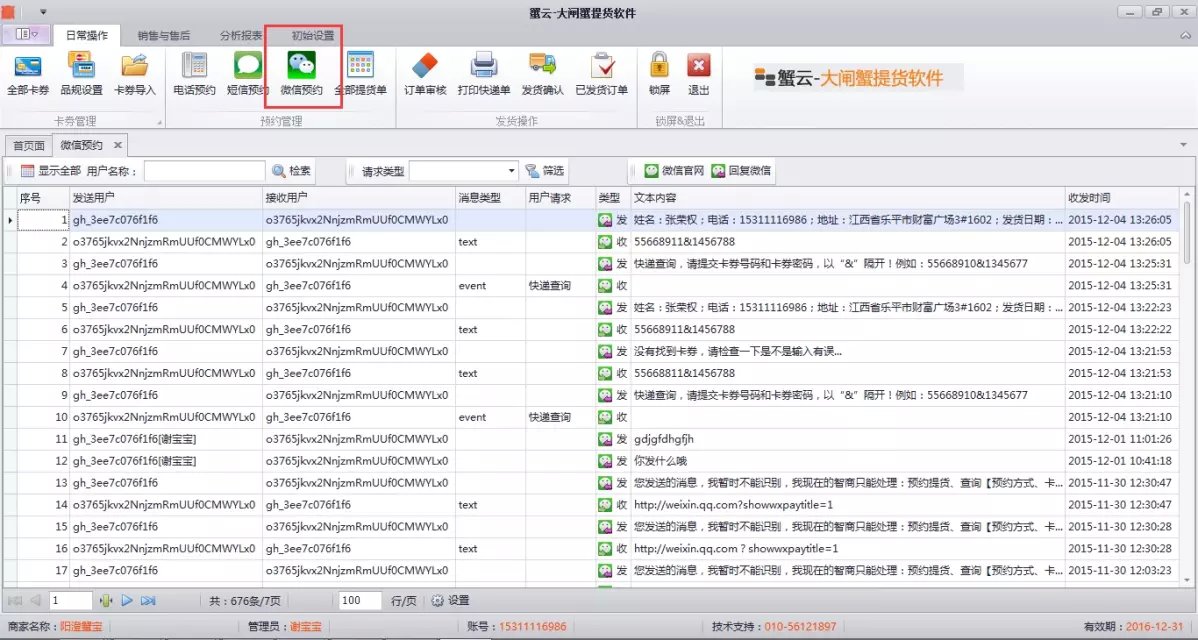The width and height of the screenshot is (1198, 640).
Task: Click 发货确认 shipment confirm icon
Action: (x=542, y=74)
